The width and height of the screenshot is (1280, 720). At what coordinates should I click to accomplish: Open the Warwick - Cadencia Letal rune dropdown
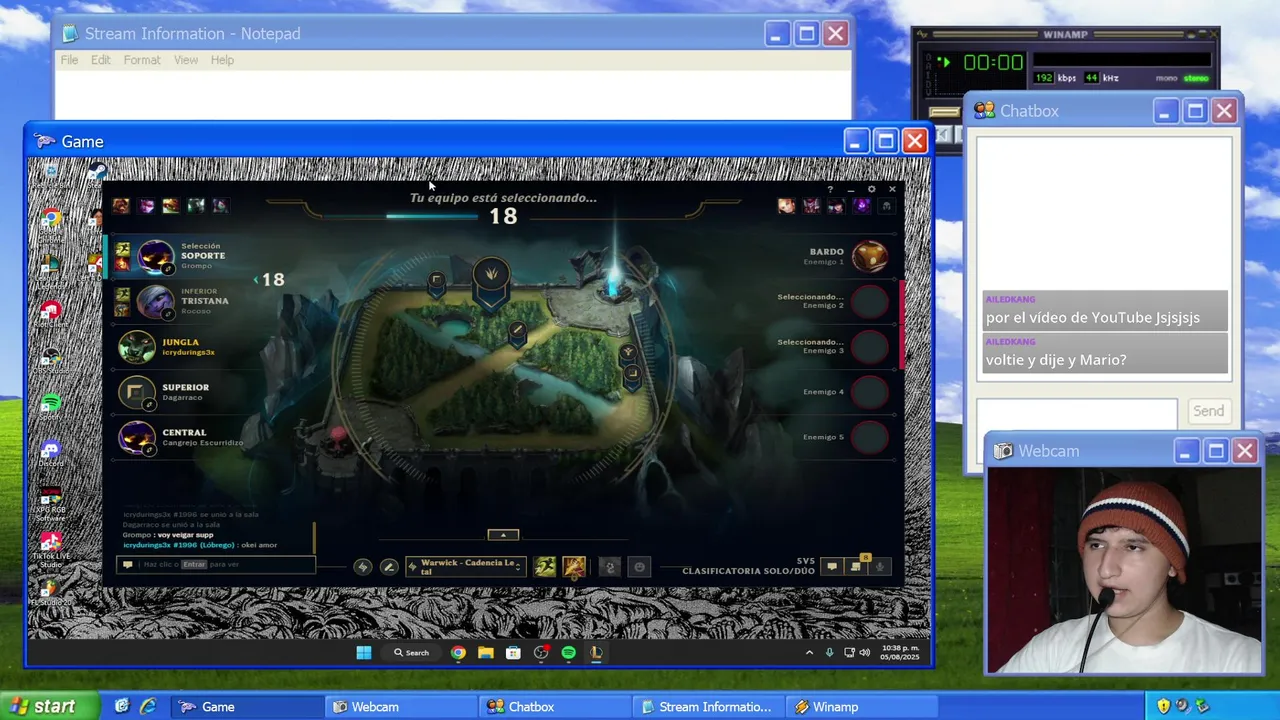466,567
